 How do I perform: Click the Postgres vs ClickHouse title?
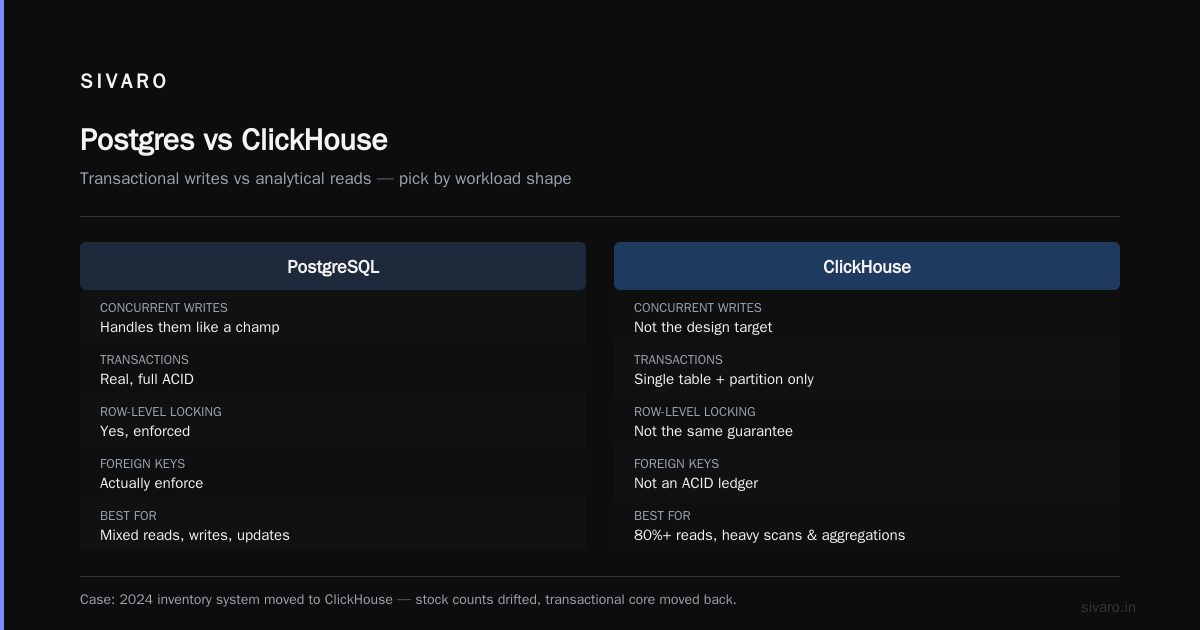click(x=233, y=139)
